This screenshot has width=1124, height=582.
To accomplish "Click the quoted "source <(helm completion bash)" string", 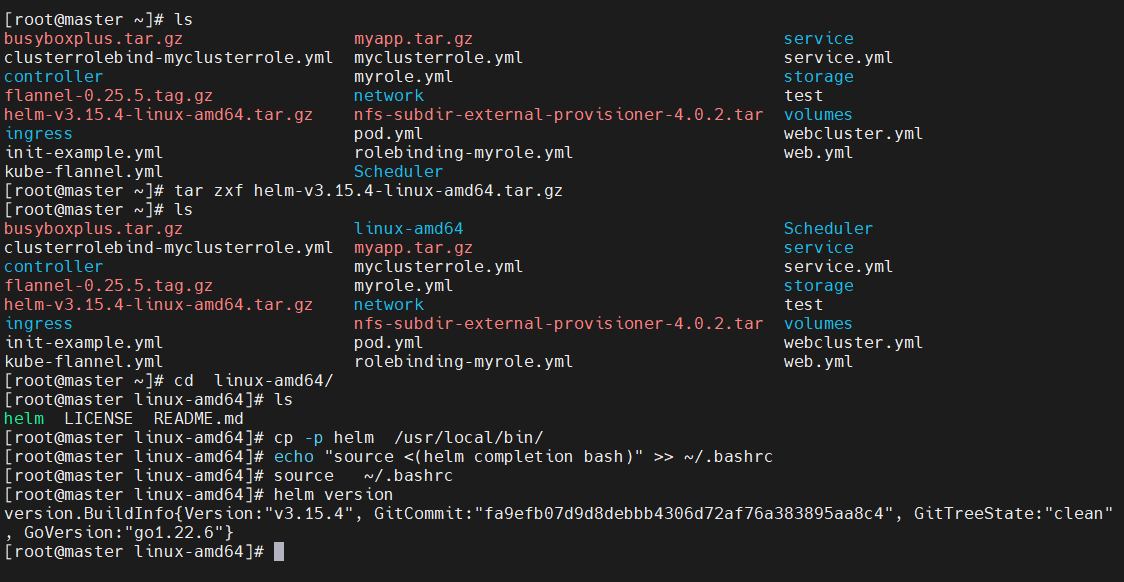I will click(x=484, y=457).
